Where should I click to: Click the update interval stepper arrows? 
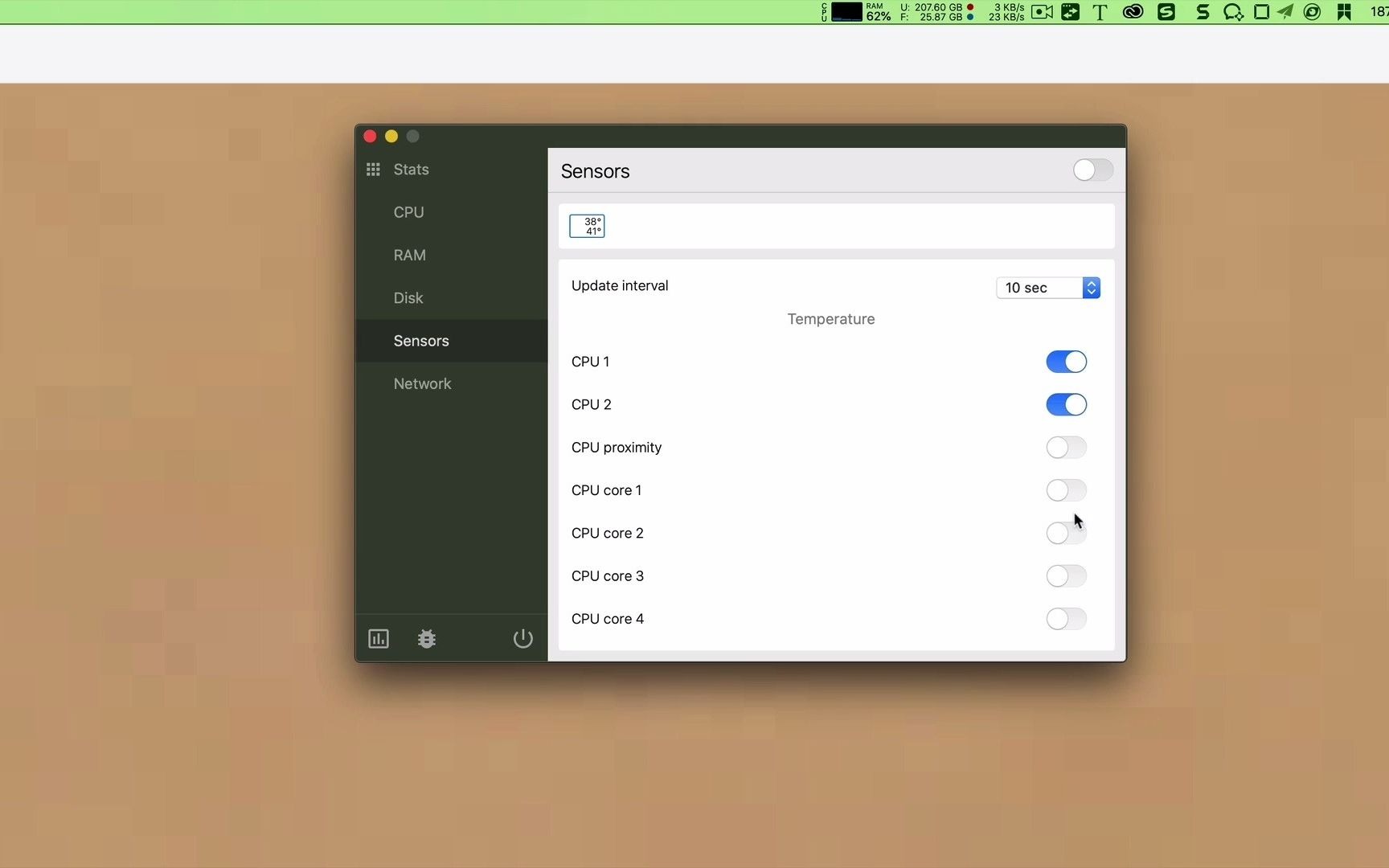[x=1092, y=288]
